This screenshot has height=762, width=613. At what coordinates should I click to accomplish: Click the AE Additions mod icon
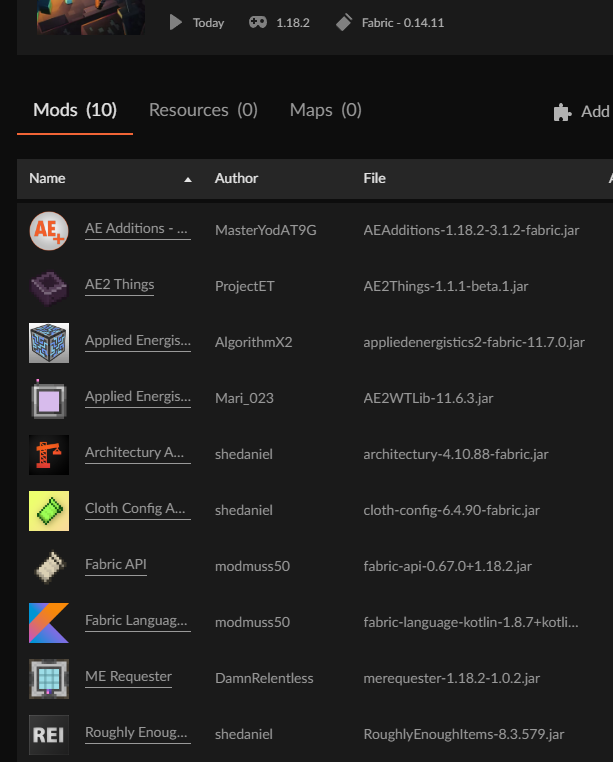click(x=49, y=231)
